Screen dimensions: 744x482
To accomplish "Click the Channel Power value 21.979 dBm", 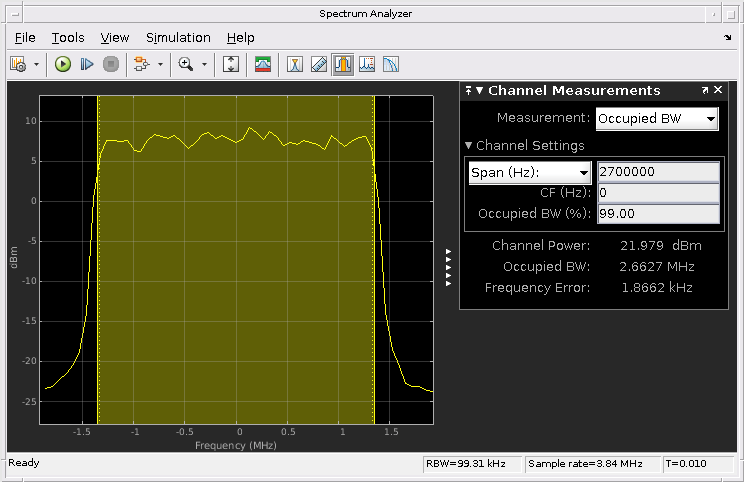I will (x=660, y=246).
